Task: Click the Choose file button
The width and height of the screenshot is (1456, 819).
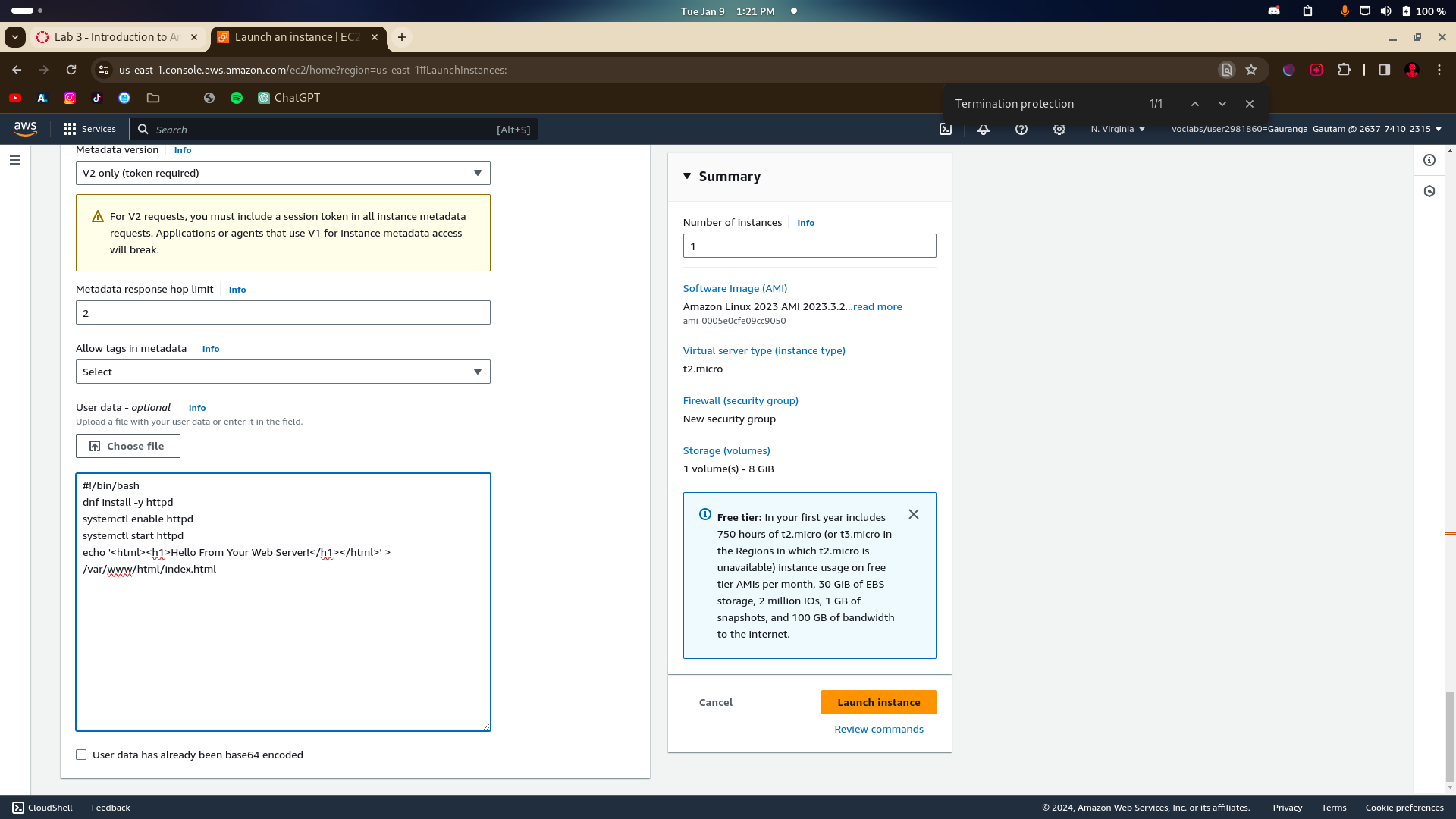Action: 128,446
